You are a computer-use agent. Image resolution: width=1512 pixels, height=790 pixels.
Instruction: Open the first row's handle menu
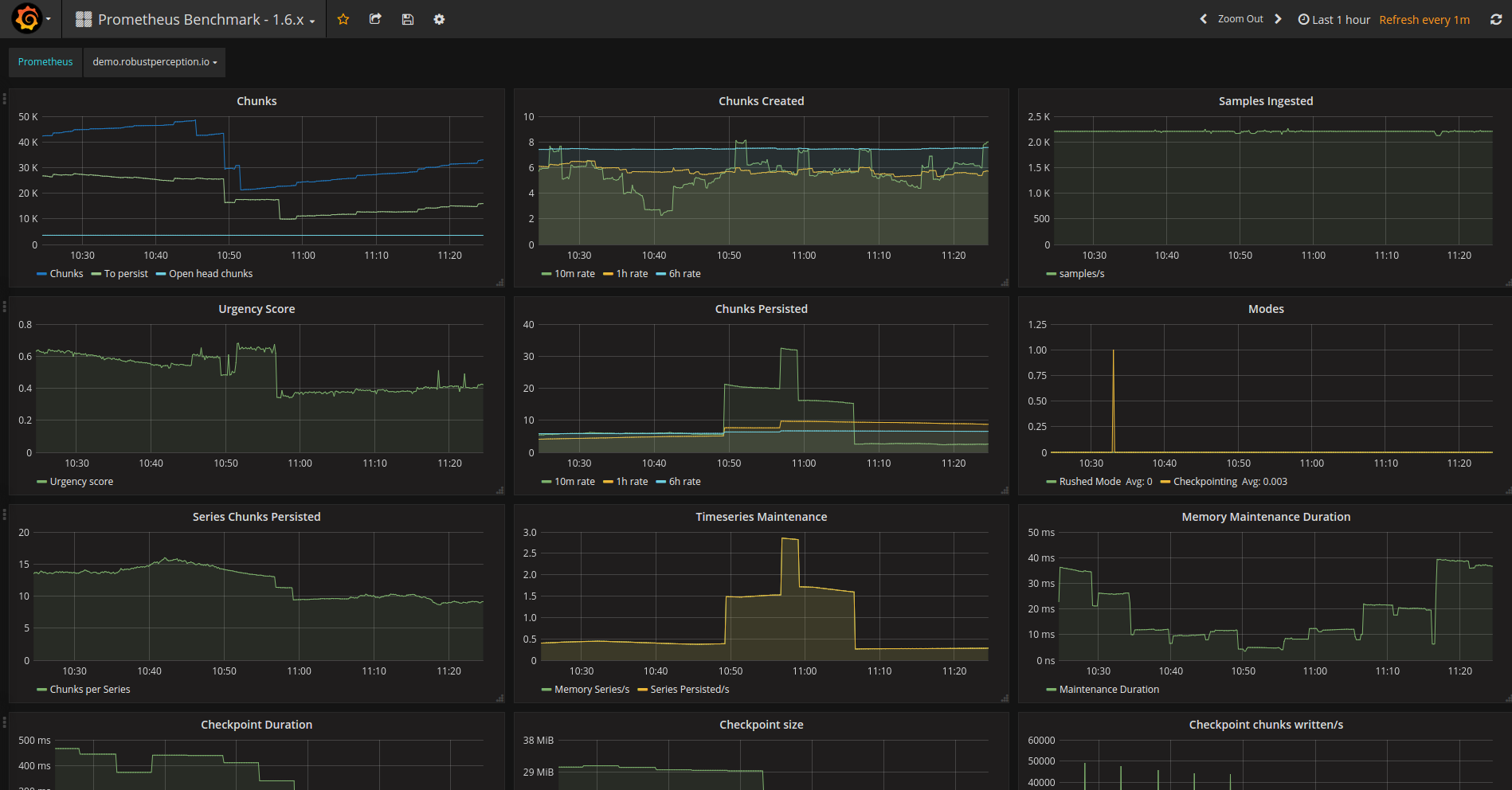pos(4,99)
